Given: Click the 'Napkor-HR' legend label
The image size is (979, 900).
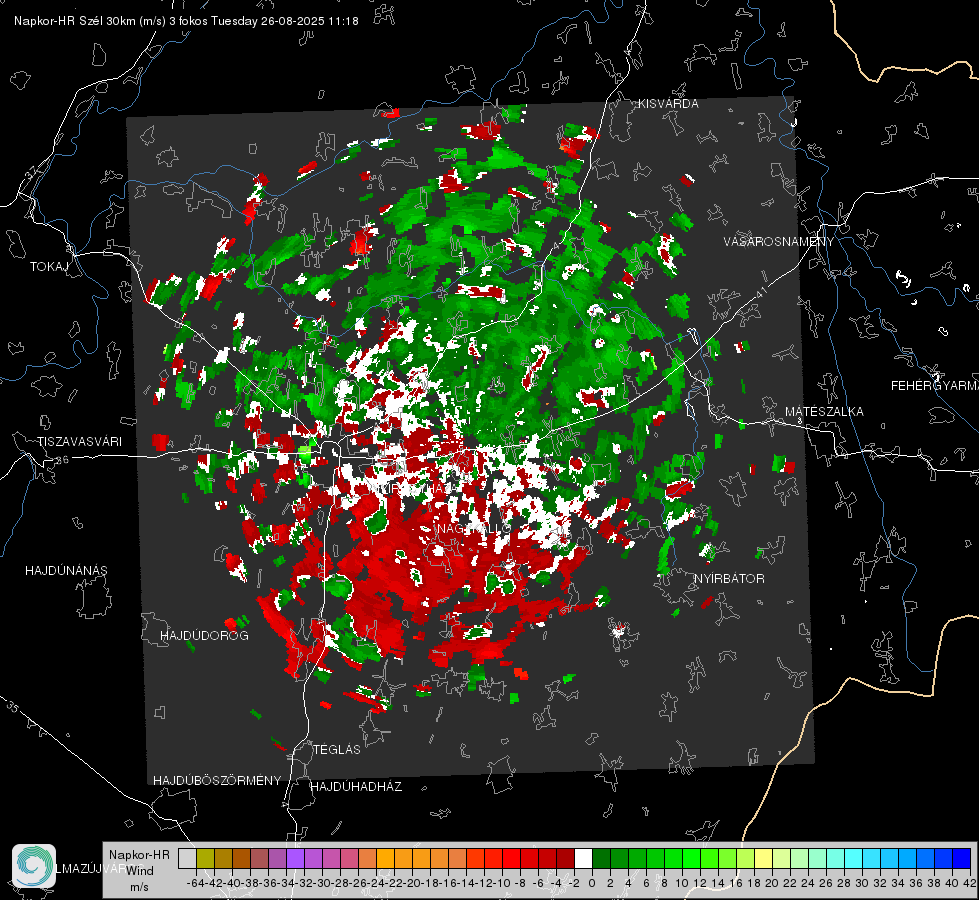Looking at the screenshot, I should coord(139,854).
